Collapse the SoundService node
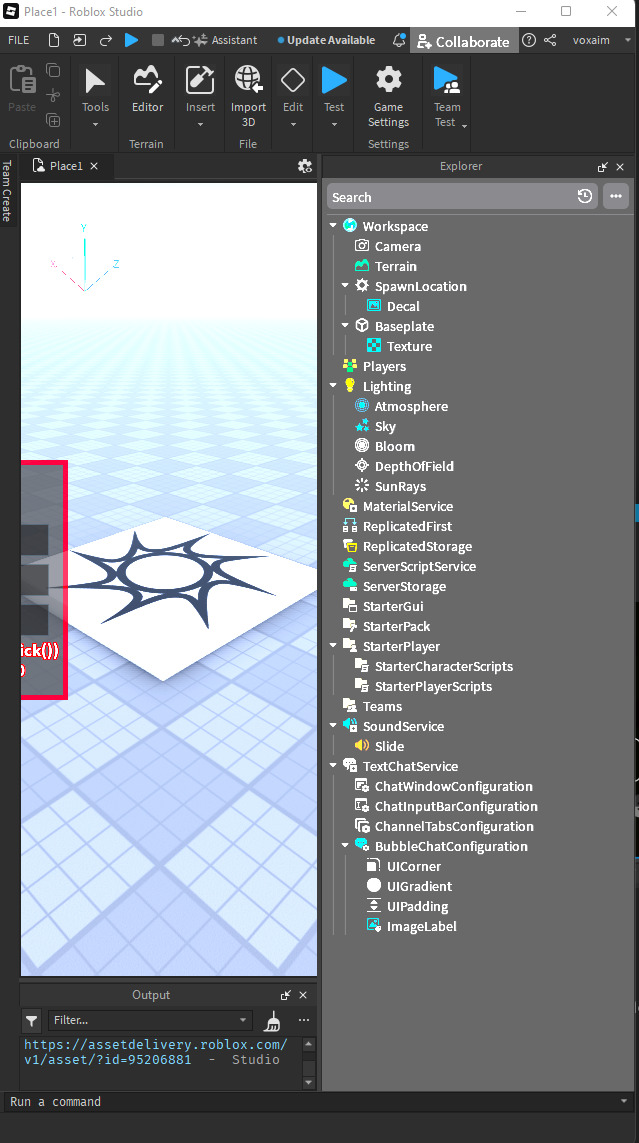639x1143 pixels. point(333,726)
